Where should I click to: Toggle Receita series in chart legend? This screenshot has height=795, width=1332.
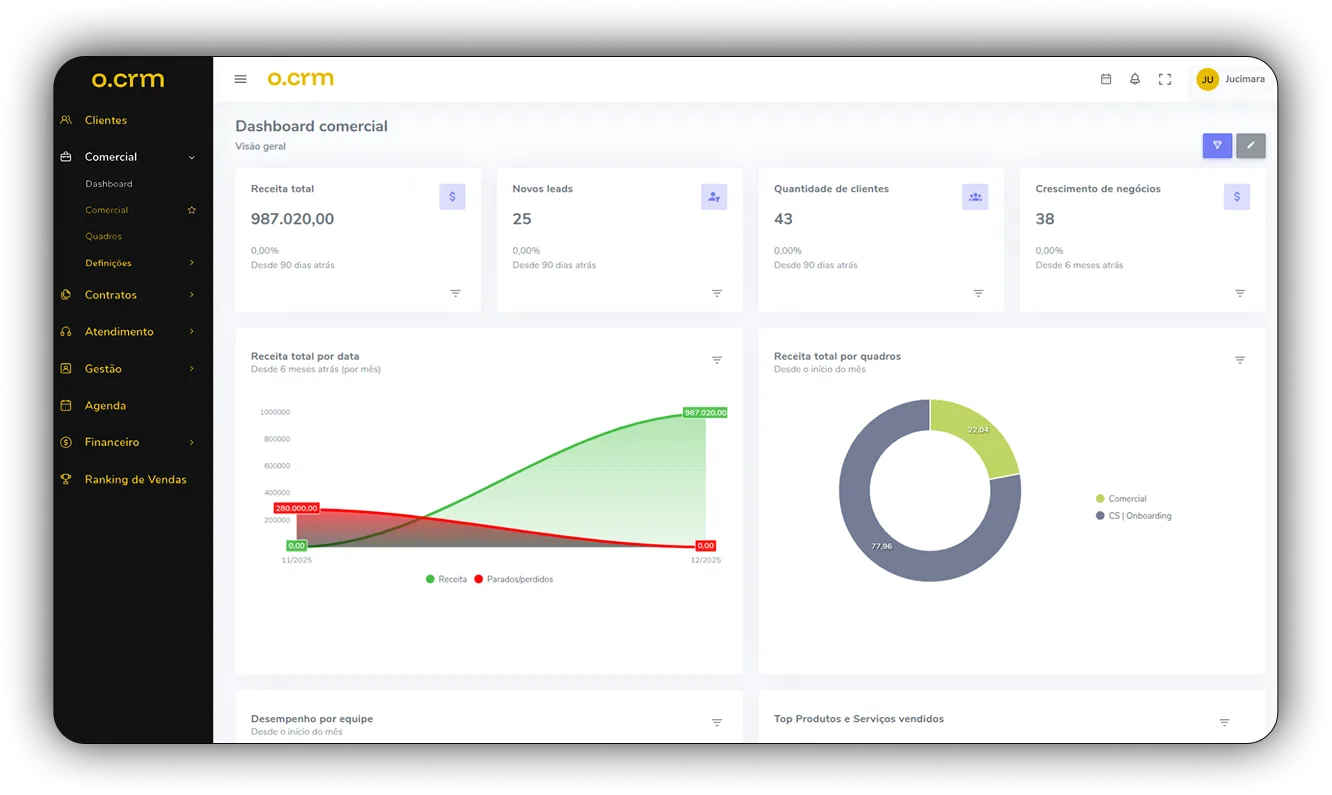(x=446, y=579)
